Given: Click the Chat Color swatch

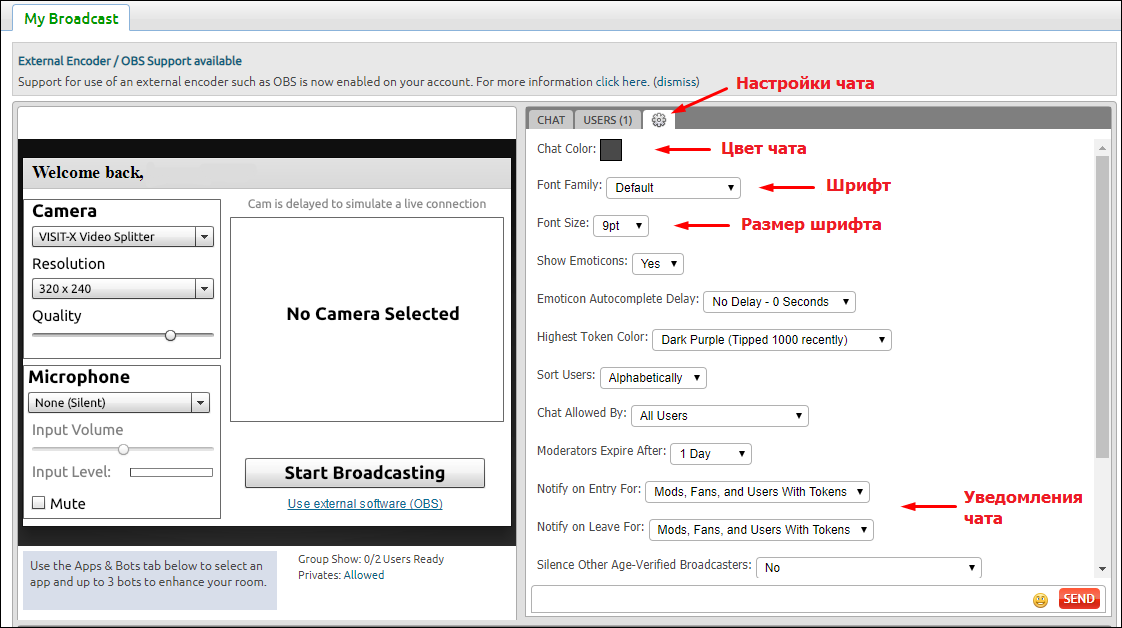Looking at the screenshot, I should (611, 150).
